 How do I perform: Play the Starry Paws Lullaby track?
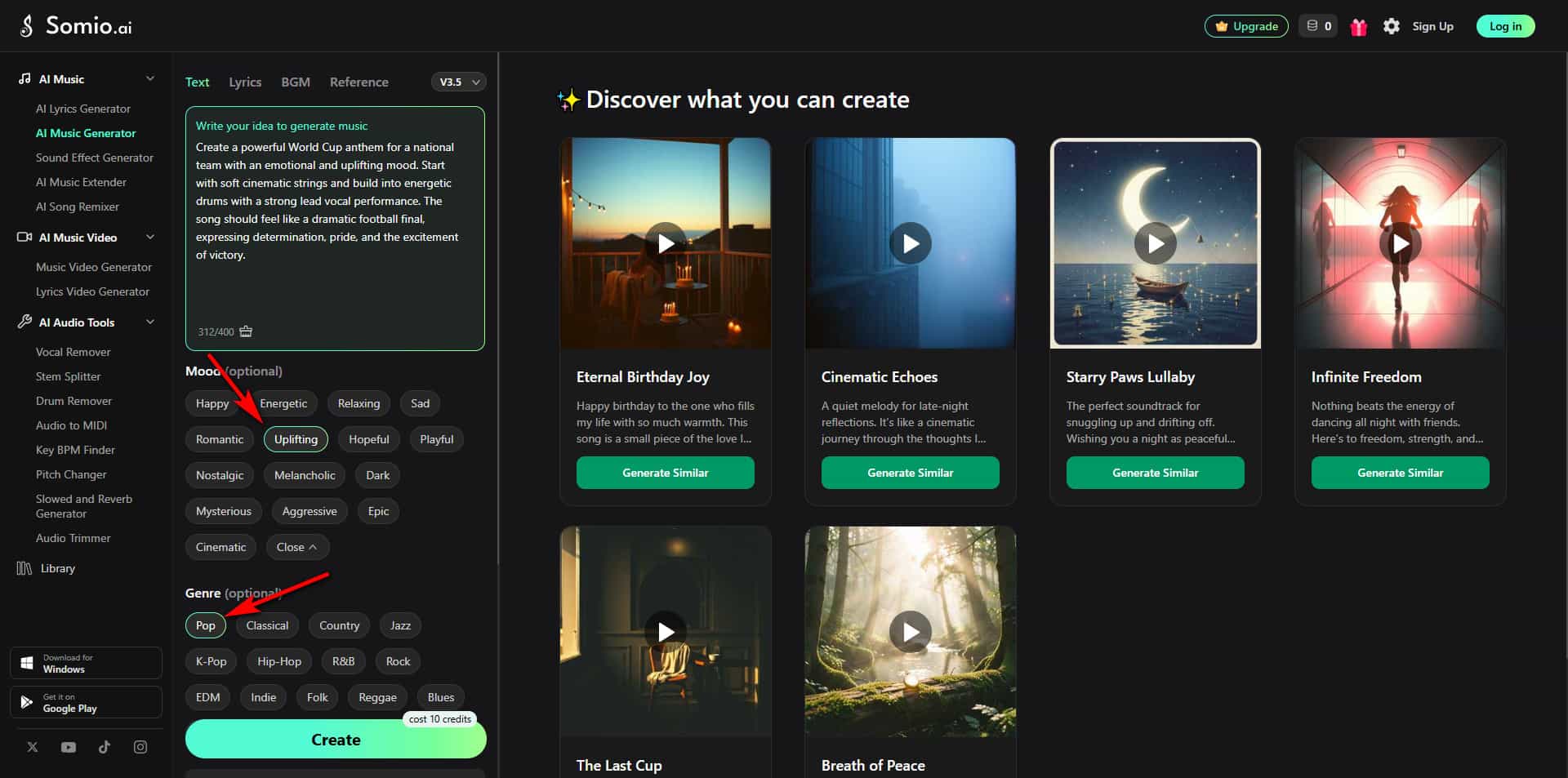coord(1156,243)
